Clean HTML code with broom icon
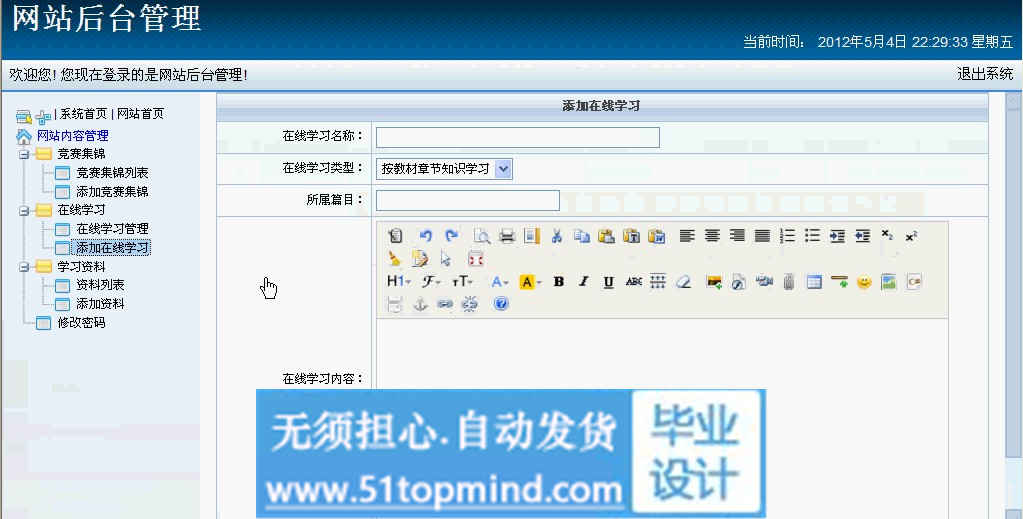 click(395, 259)
